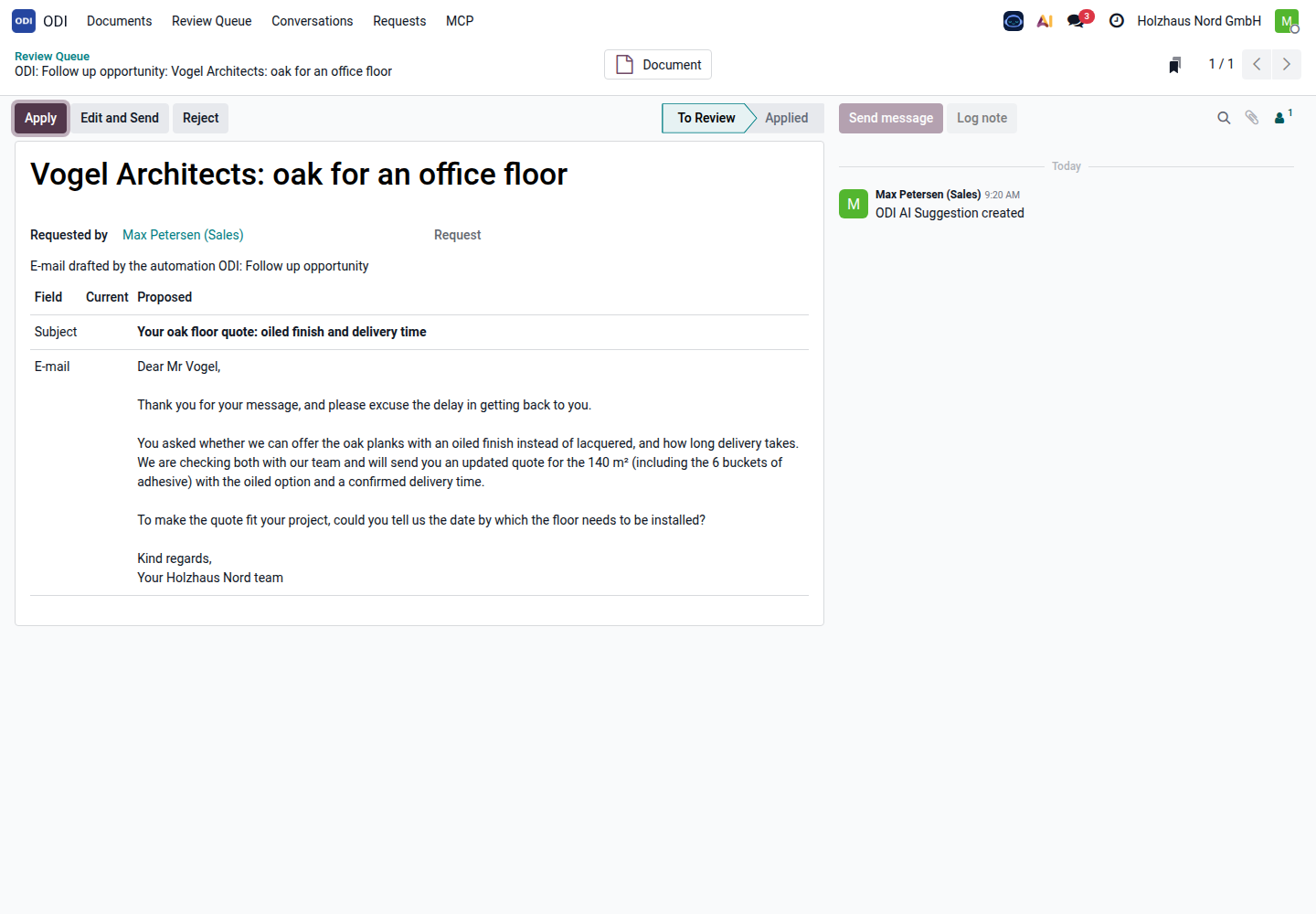Search chatter messages with magnifier icon
This screenshot has height=914, width=1316.
(1224, 118)
